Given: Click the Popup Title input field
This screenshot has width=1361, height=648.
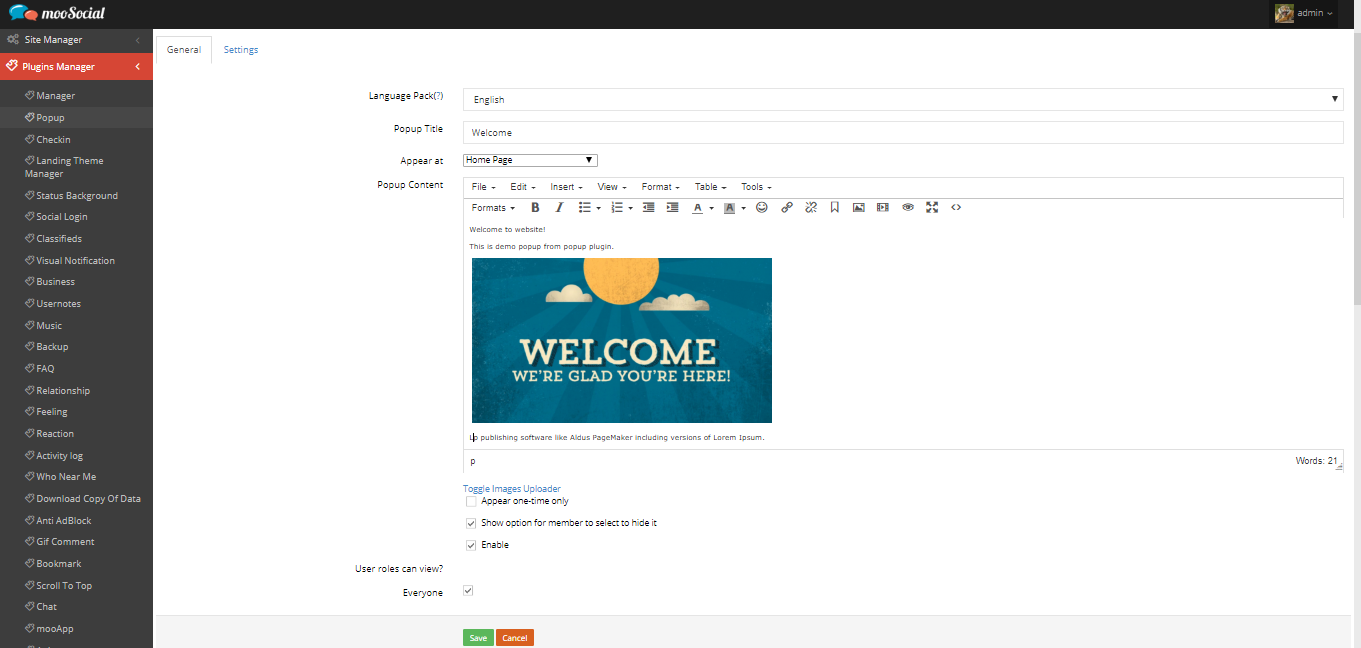Looking at the screenshot, I should [x=903, y=133].
